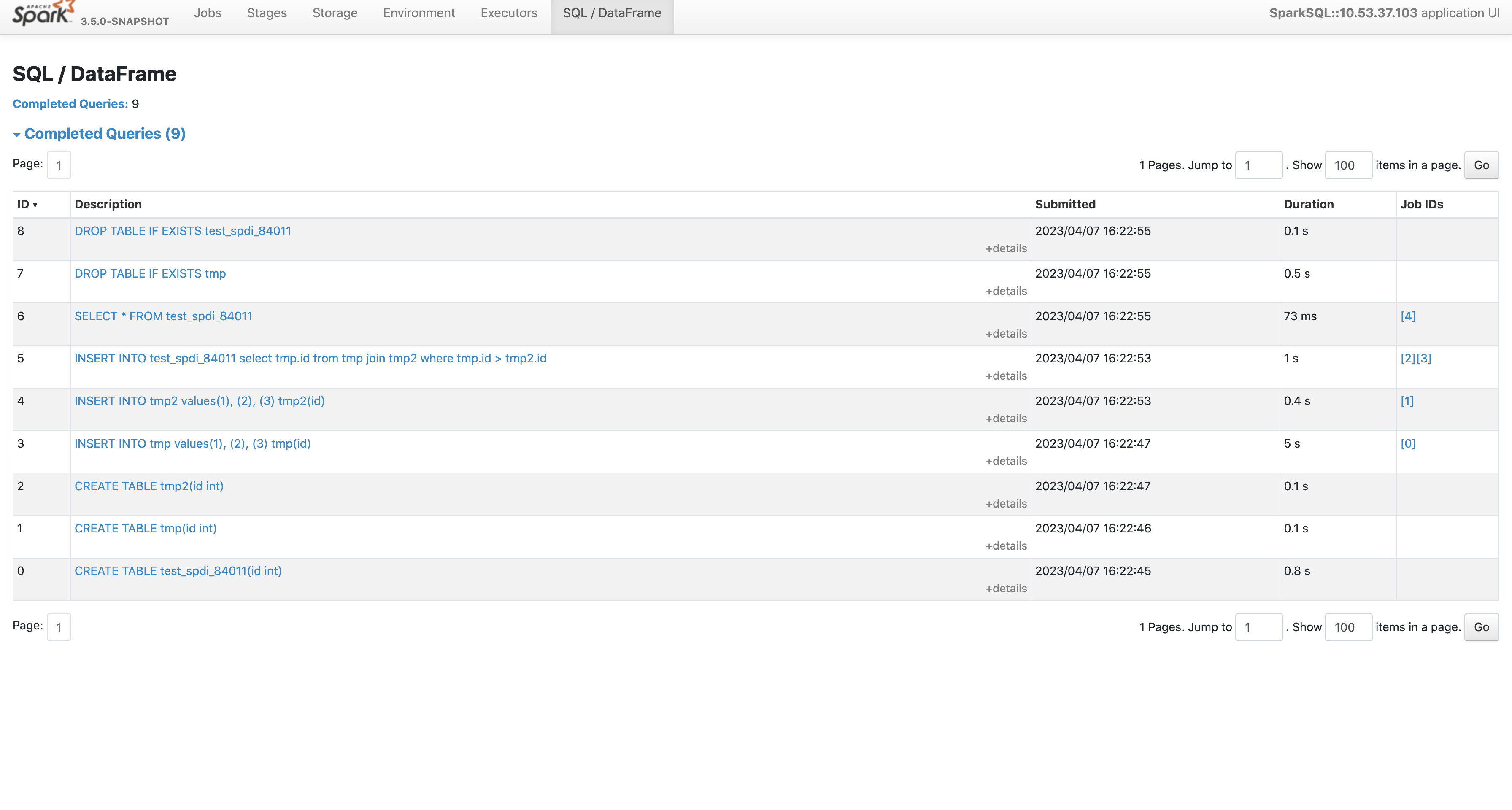1512x810 pixels.
Task: Open job [4] link
Action: pyautogui.click(x=1407, y=316)
